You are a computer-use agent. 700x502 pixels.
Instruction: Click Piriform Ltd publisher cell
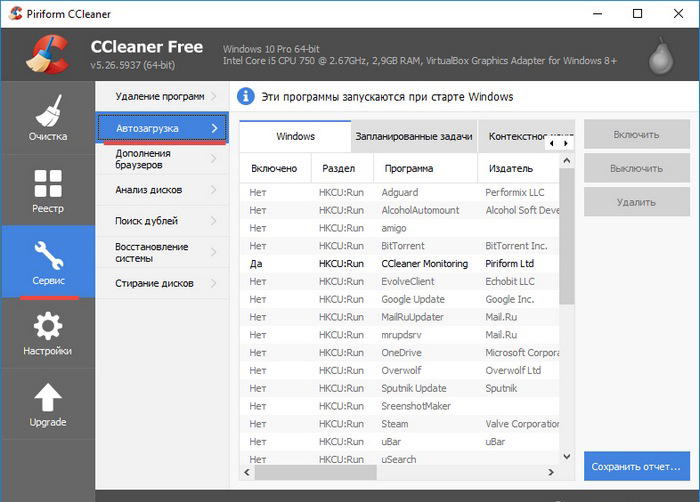509,264
